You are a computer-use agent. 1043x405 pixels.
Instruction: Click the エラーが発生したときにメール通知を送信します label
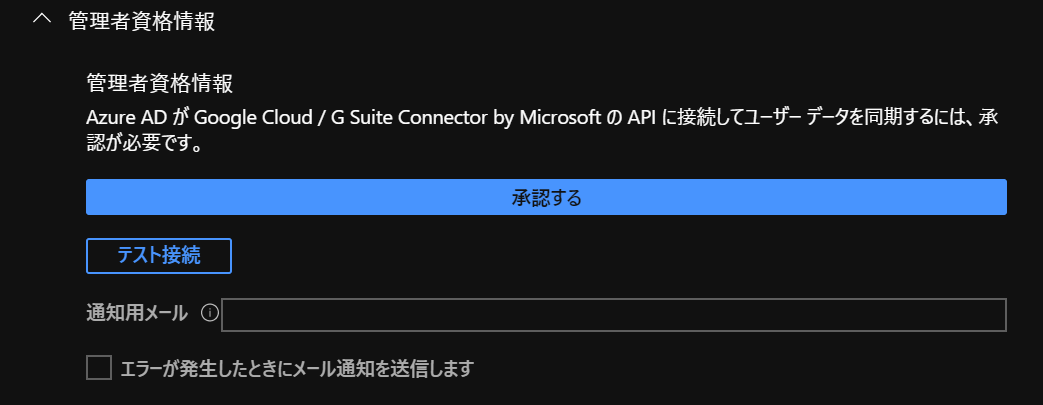296,369
